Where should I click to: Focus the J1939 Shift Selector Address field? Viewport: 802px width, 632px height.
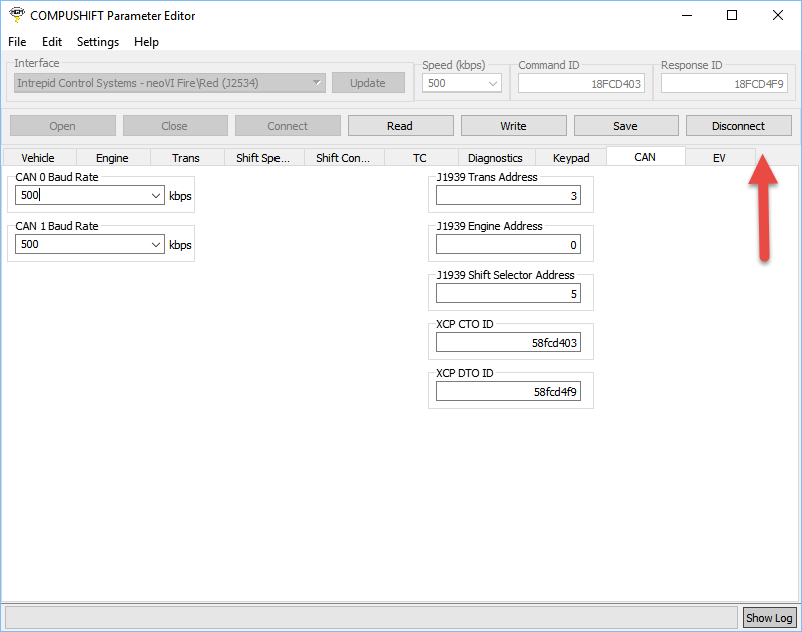point(508,294)
